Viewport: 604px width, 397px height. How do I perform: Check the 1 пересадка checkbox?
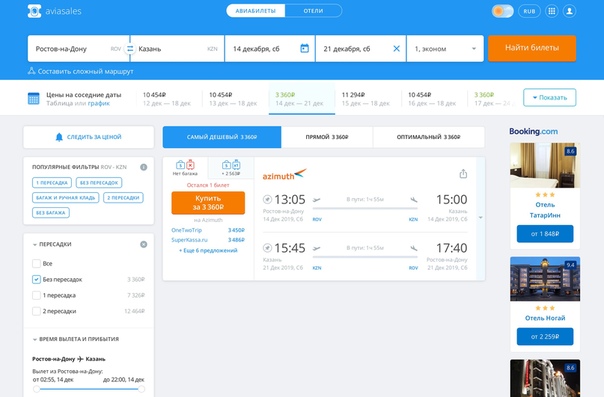[x=37, y=295]
